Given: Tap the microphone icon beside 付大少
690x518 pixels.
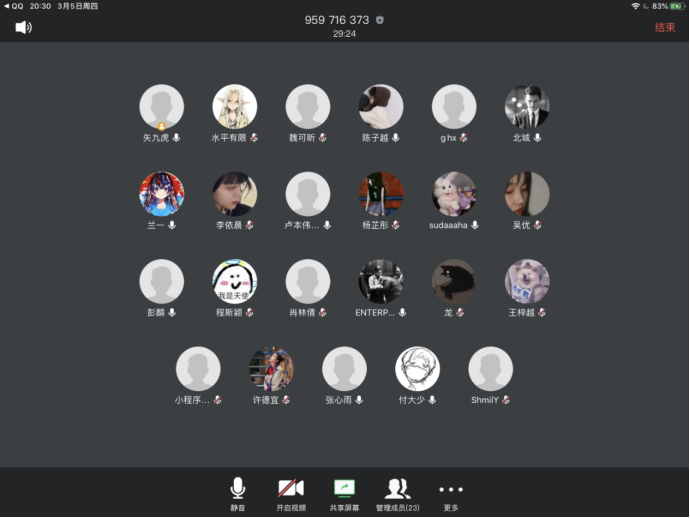Looking at the screenshot, I should coord(433,400).
